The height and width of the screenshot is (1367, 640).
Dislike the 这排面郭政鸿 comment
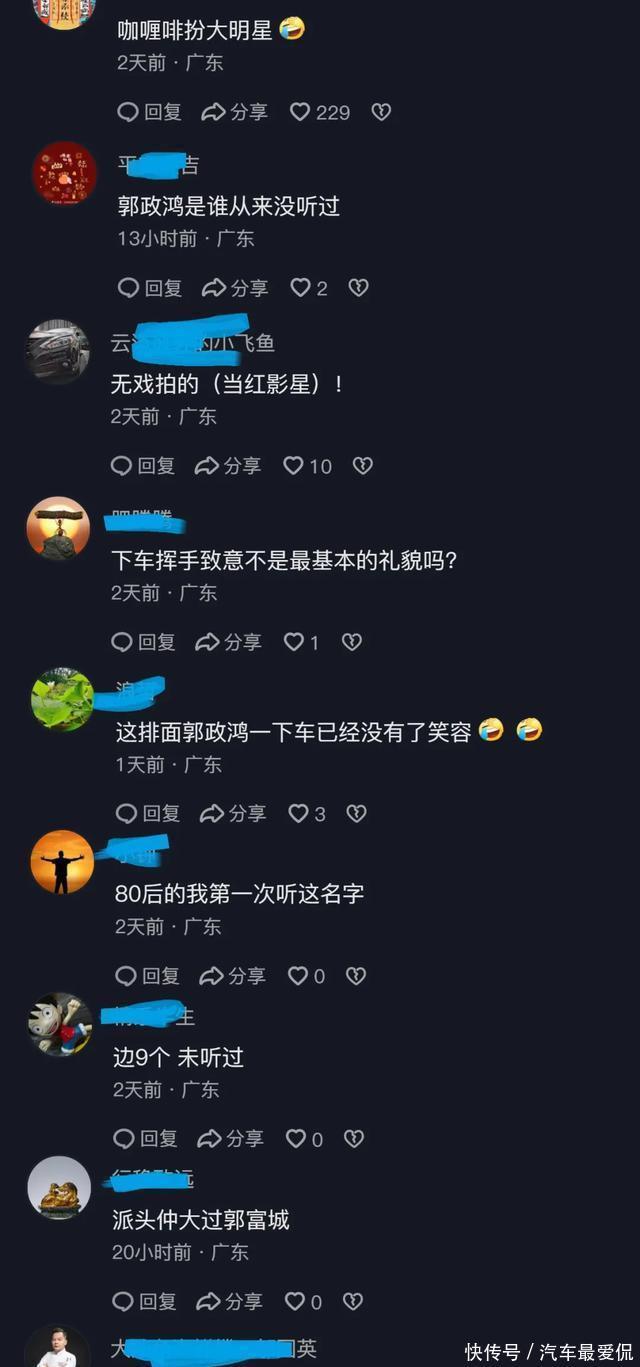[x=356, y=814]
